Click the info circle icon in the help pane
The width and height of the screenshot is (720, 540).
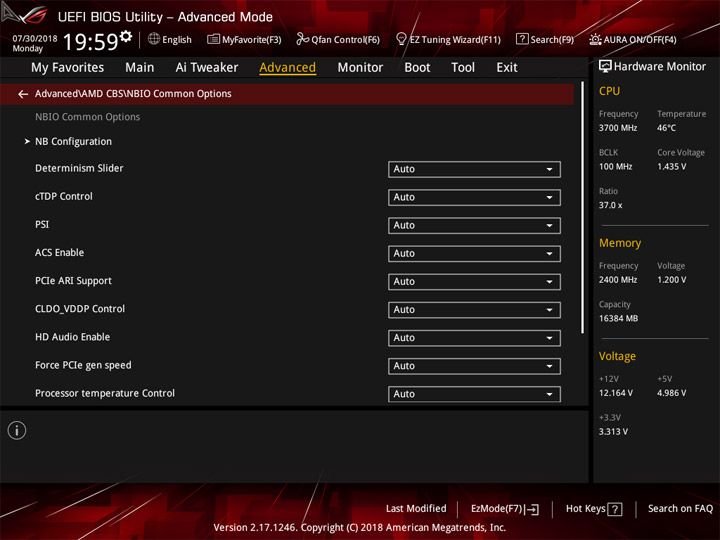[17, 430]
